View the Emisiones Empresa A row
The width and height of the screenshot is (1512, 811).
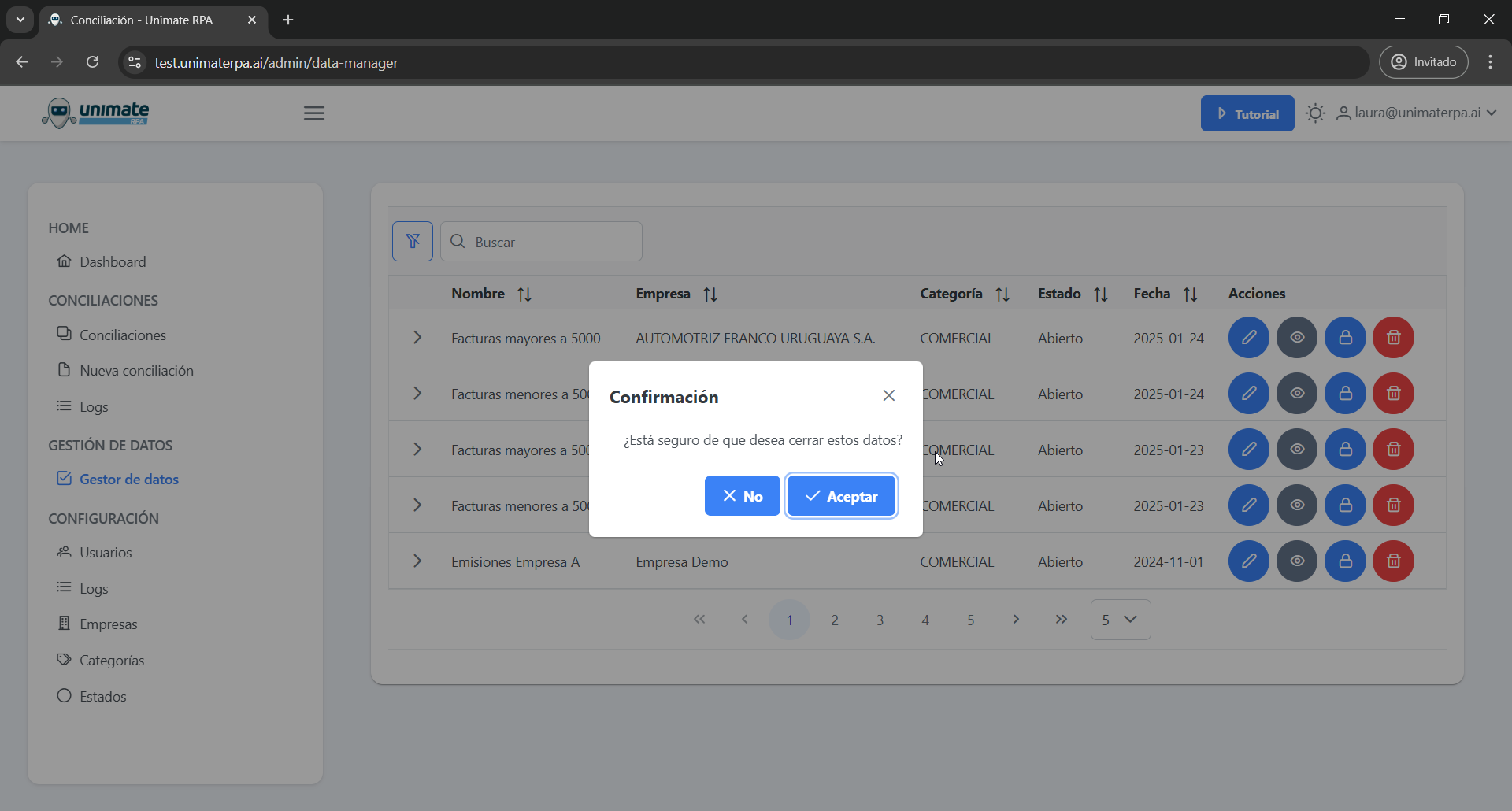pyautogui.click(x=1297, y=561)
